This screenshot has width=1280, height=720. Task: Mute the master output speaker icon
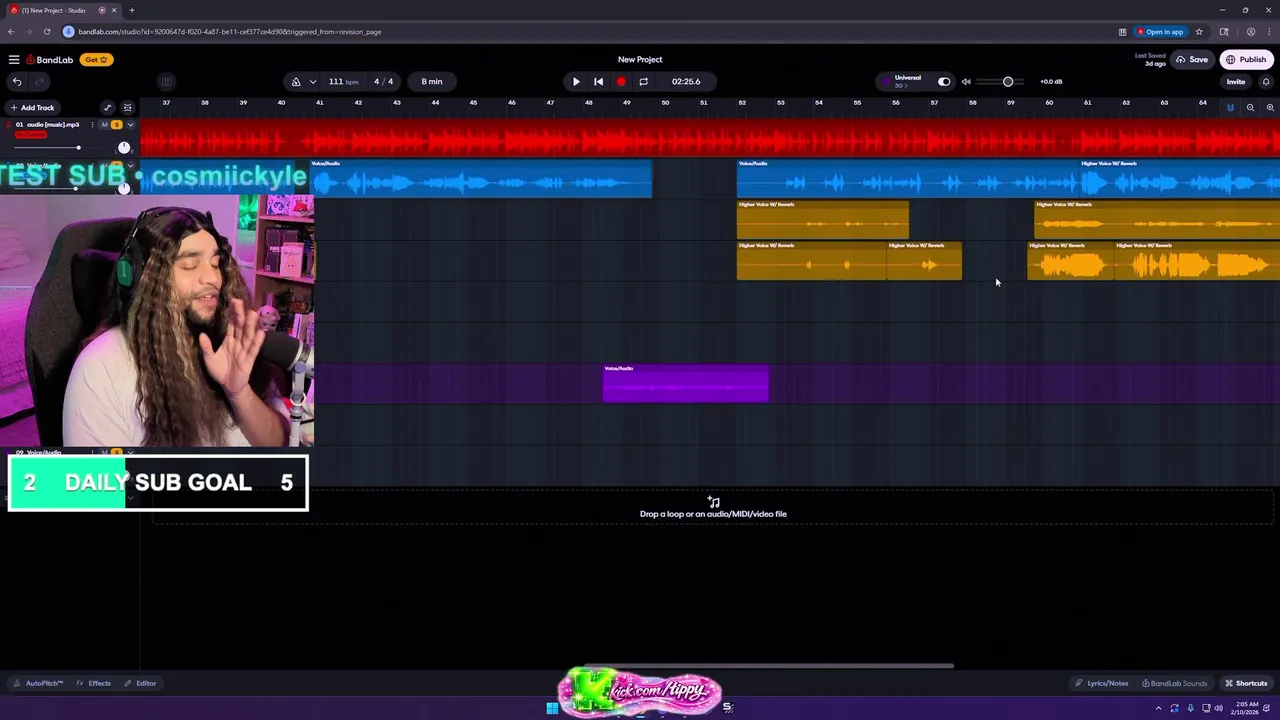coord(966,82)
